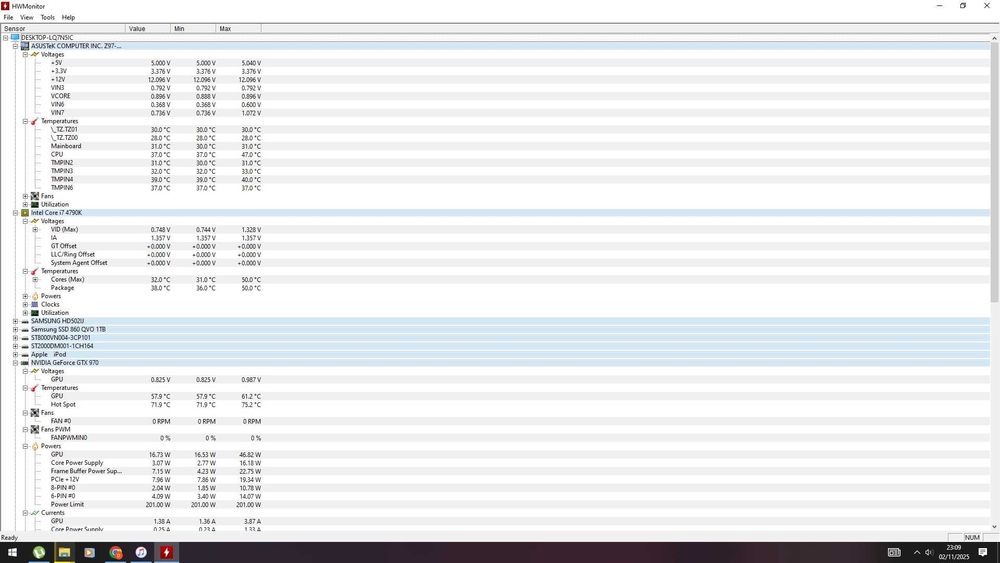The width and height of the screenshot is (1000, 563).
Task: Expand the VID (Max) row
Action: (x=35, y=230)
